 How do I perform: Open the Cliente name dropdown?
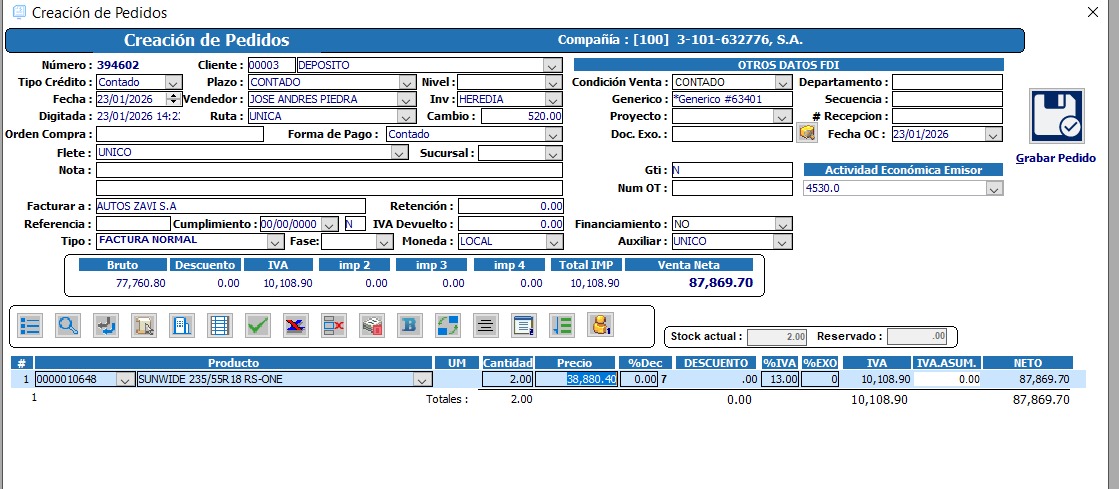(552, 65)
